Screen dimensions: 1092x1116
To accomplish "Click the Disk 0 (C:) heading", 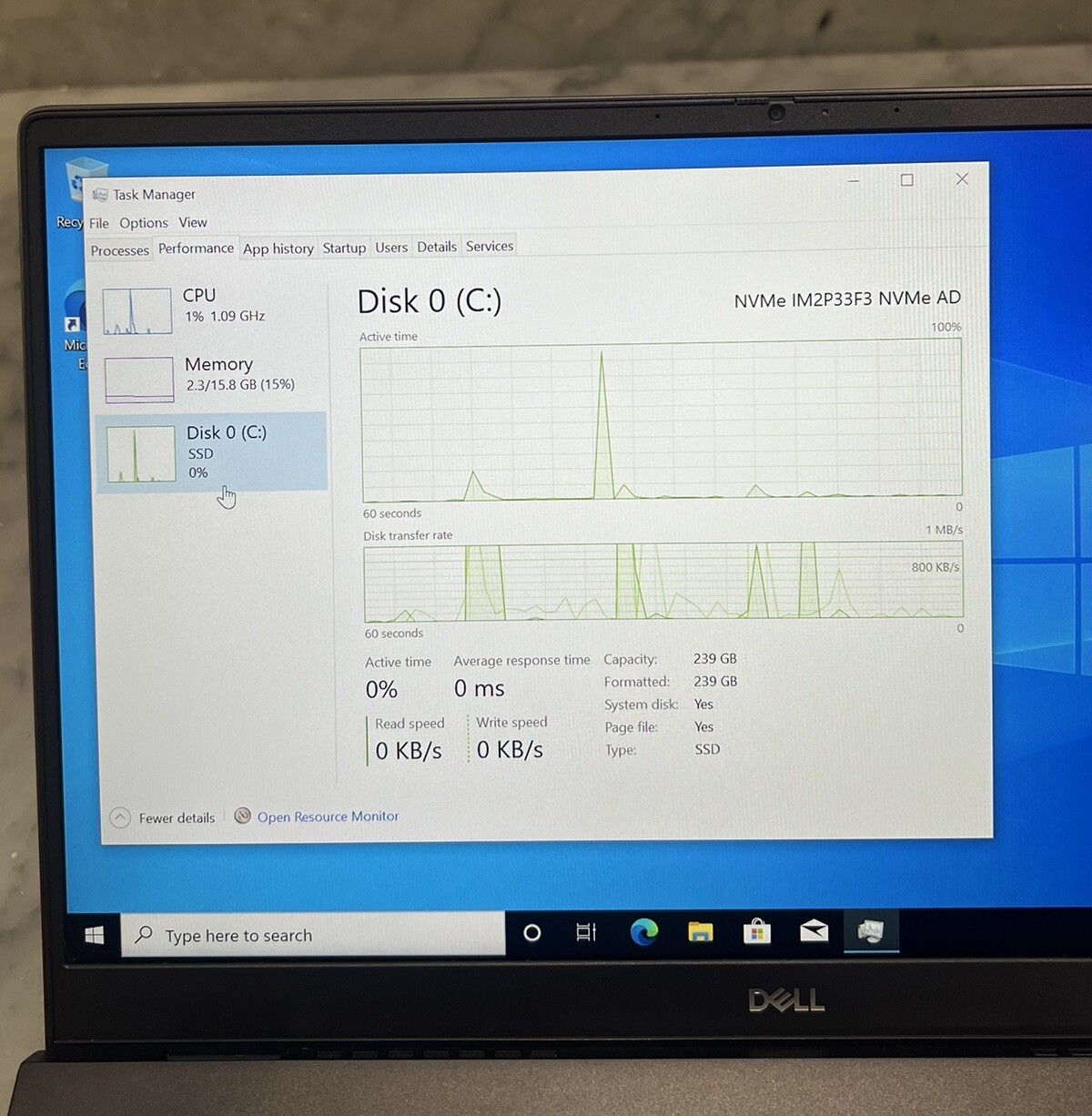I will click(430, 301).
